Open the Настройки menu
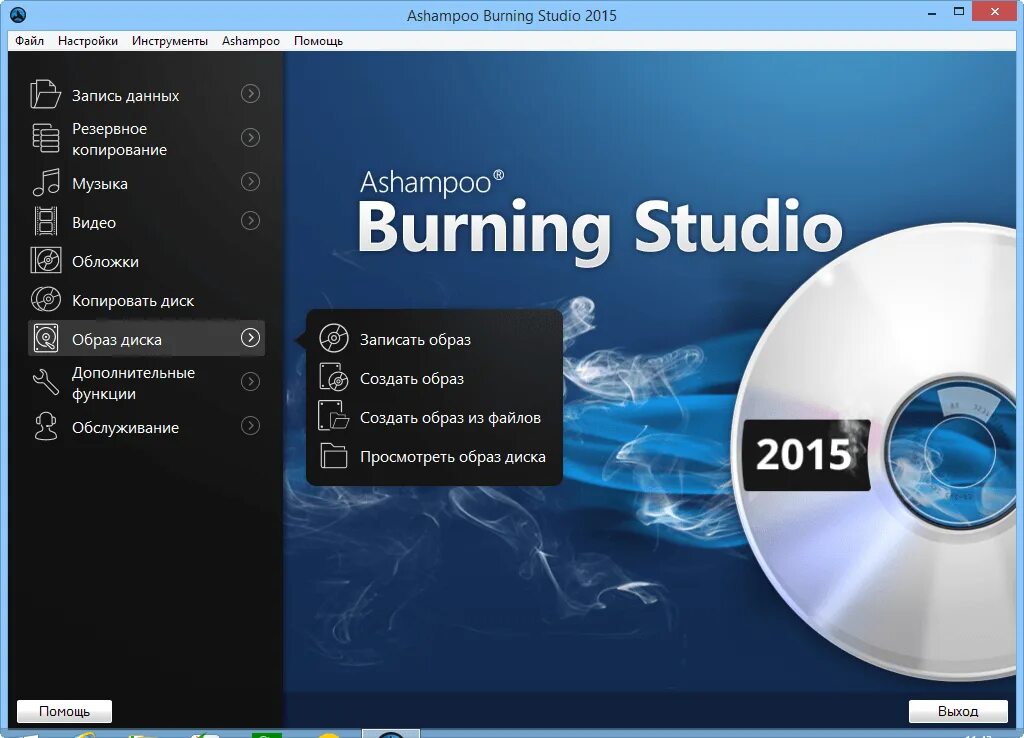 tap(88, 40)
